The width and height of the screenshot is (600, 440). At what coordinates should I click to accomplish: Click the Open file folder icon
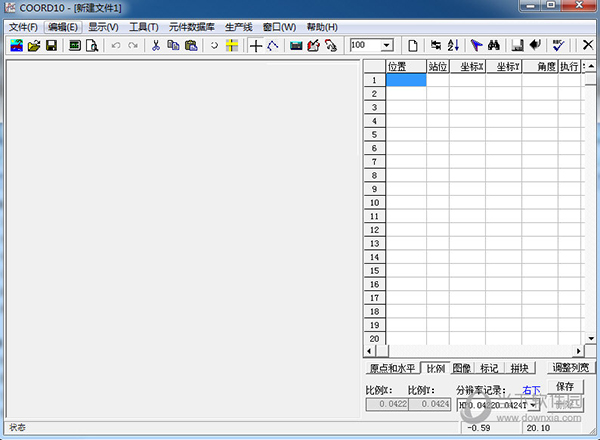(34, 46)
